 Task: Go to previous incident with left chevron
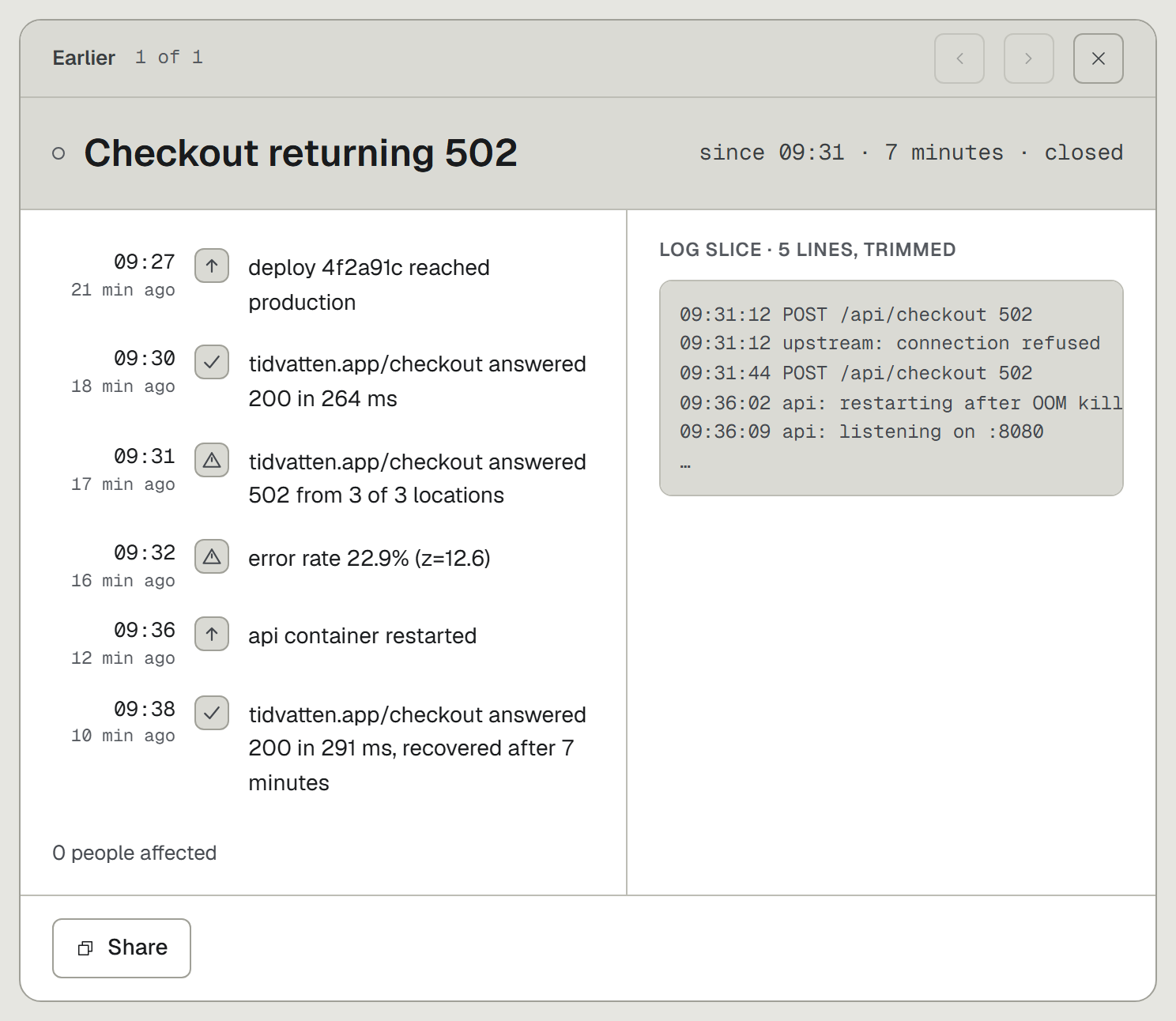(x=959, y=58)
